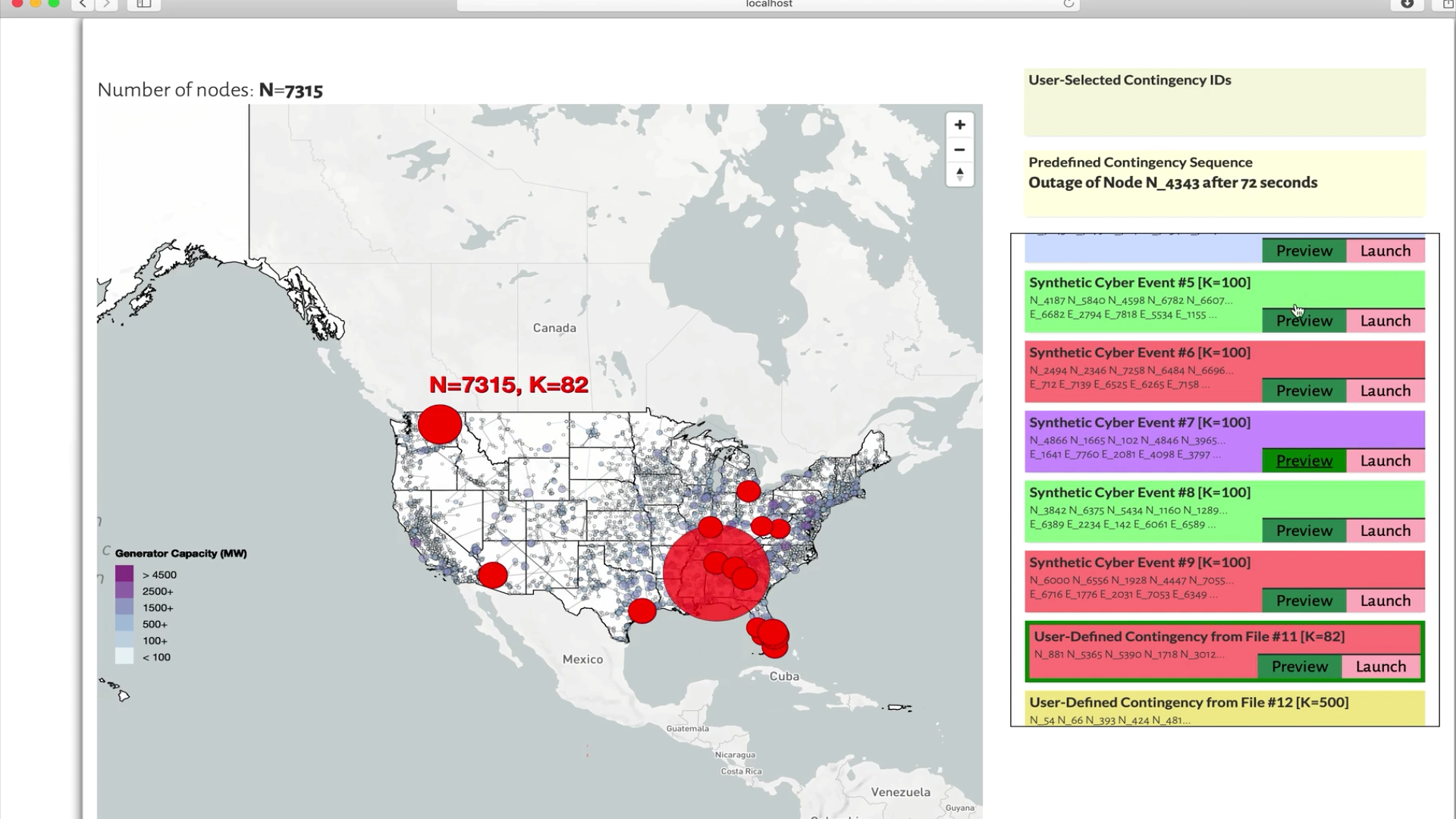The width and height of the screenshot is (1456, 819).
Task: Zoom in on the map
Action: [x=959, y=125]
